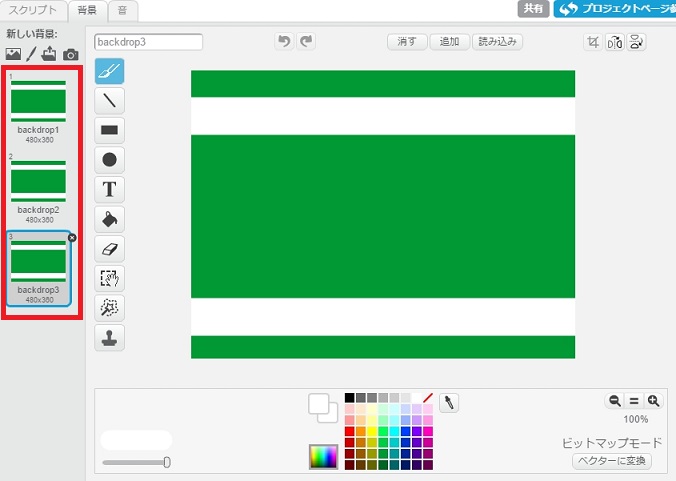Pick up color with eyedropper
Screen dimensions: 676x481
(449, 403)
